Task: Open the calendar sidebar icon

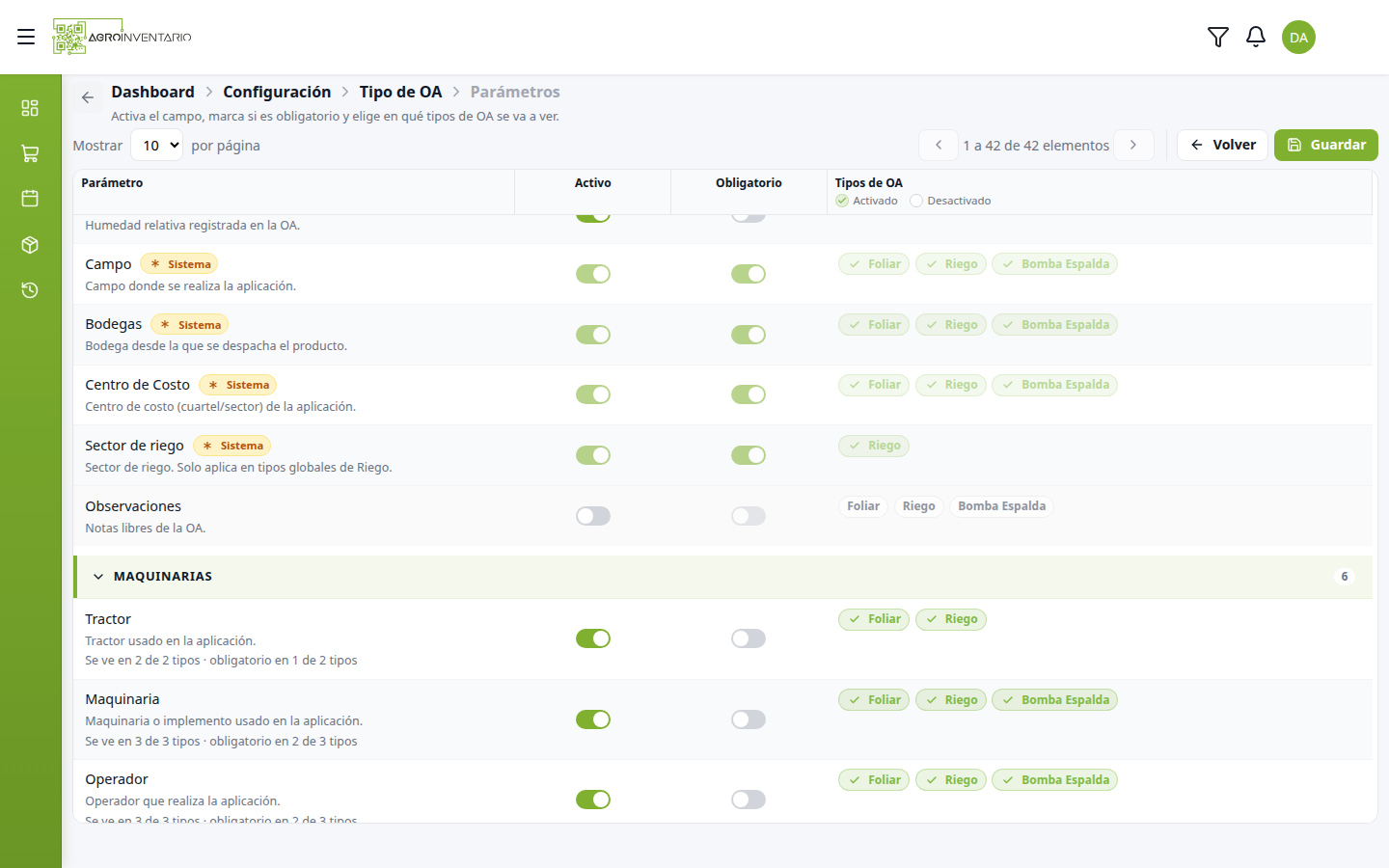Action: pyautogui.click(x=30, y=199)
